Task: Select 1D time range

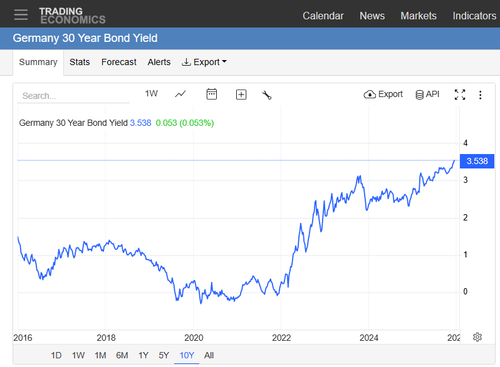Action: (56, 355)
